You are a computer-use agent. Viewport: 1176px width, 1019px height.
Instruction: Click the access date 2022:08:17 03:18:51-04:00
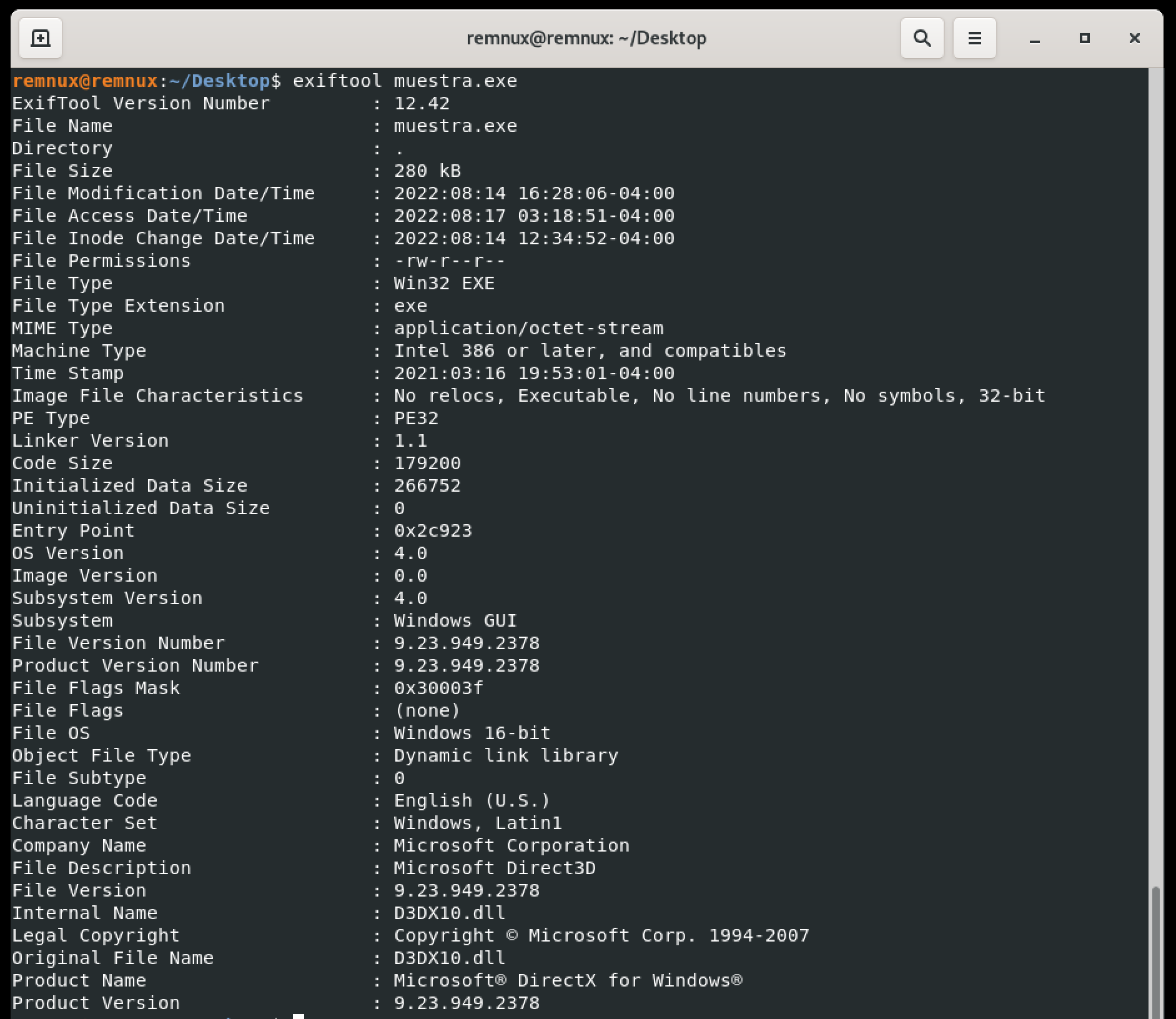pyautogui.click(x=534, y=216)
